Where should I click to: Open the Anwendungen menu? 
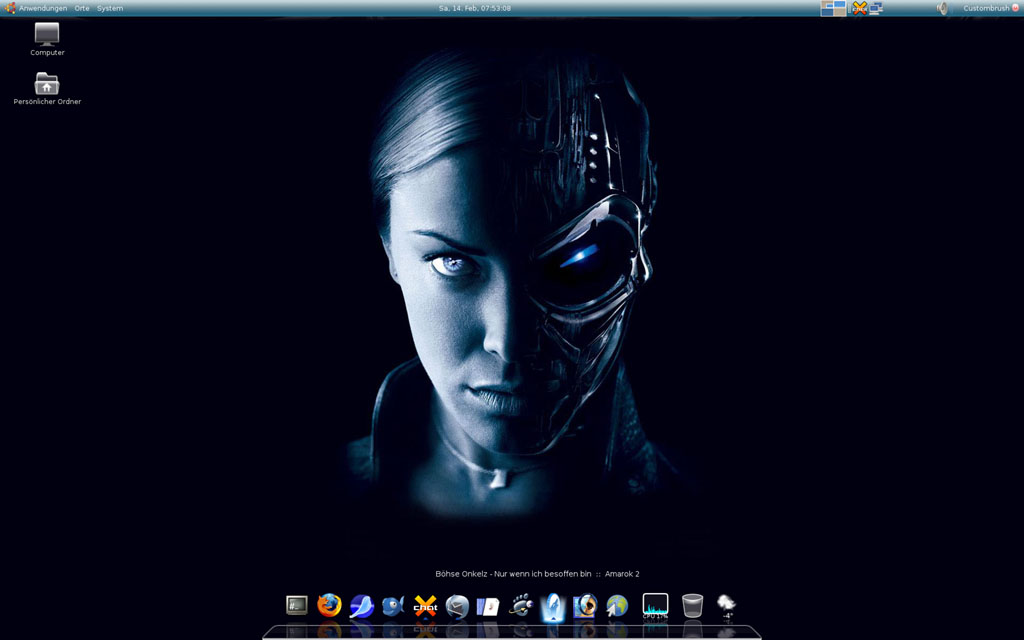click(42, 8)
